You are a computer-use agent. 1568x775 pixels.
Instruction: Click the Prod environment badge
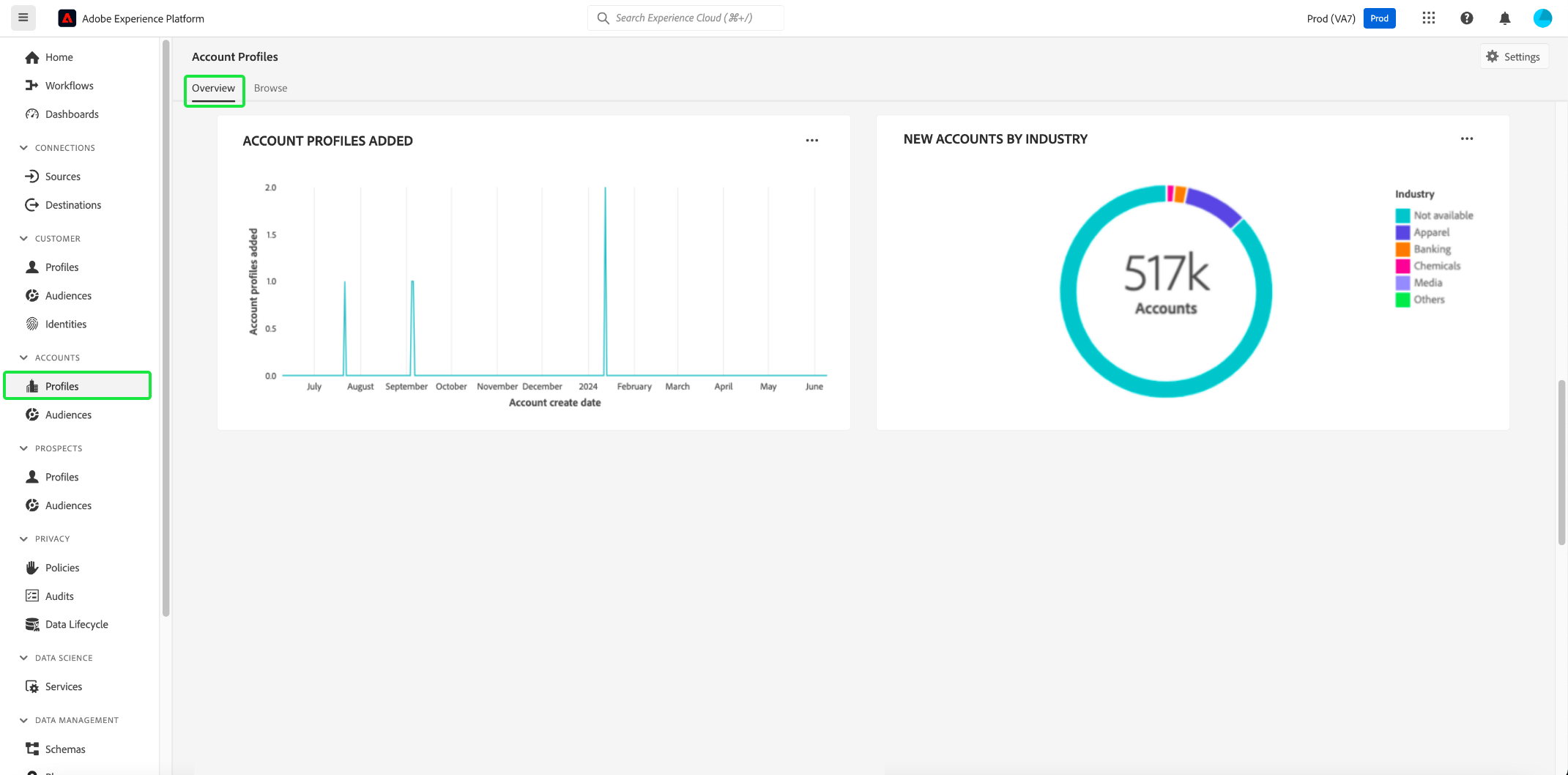pos(1379,18)
